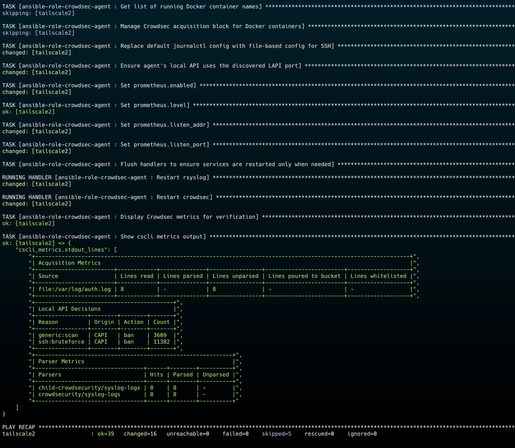Click the 'Parsers' column header
Screen dimensions: 515x448
pos(50,375)
